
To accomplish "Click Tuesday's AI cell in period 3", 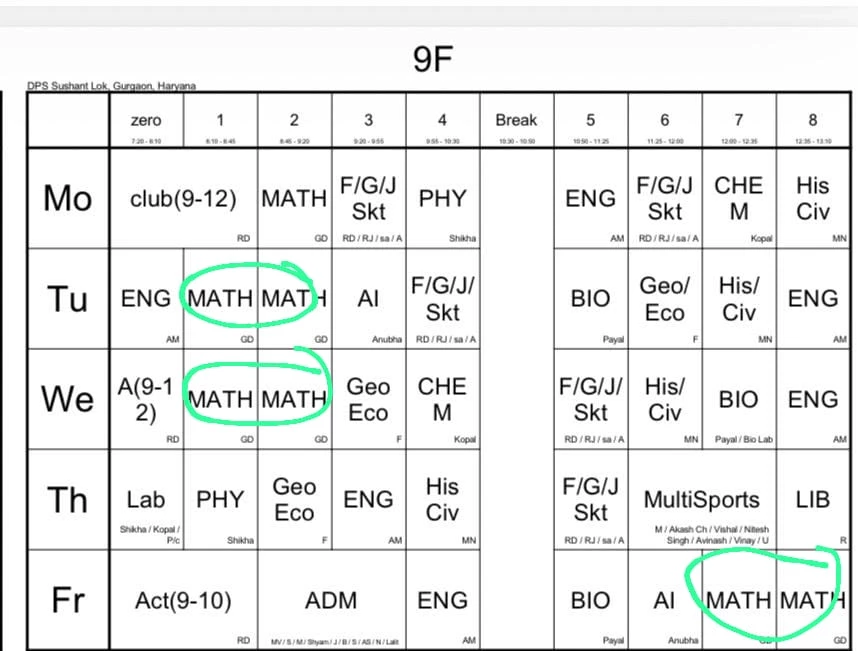I will point(368,299).
